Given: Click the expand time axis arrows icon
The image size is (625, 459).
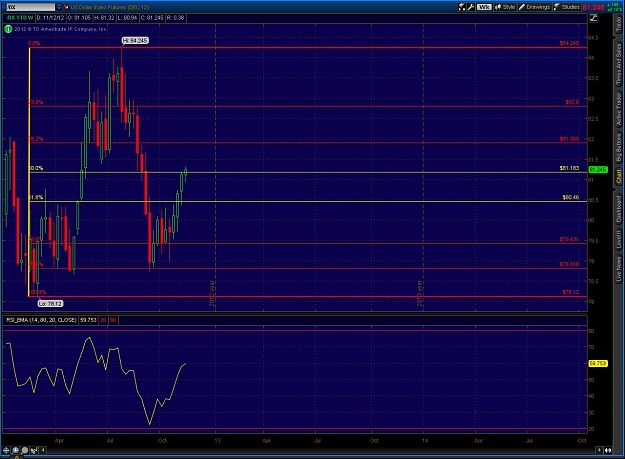Looking at the screenshot, I should click(608, 450).
